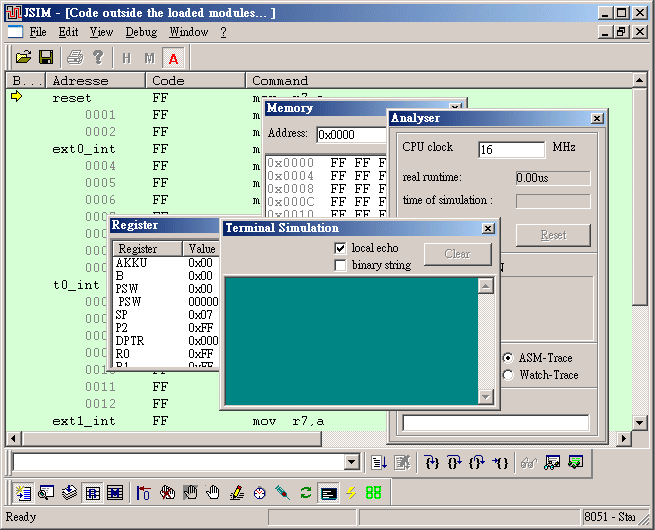Viewport: 655px width, 530px height.
Task: Select the M view toolbar button
Action: [x=150, y=58]
